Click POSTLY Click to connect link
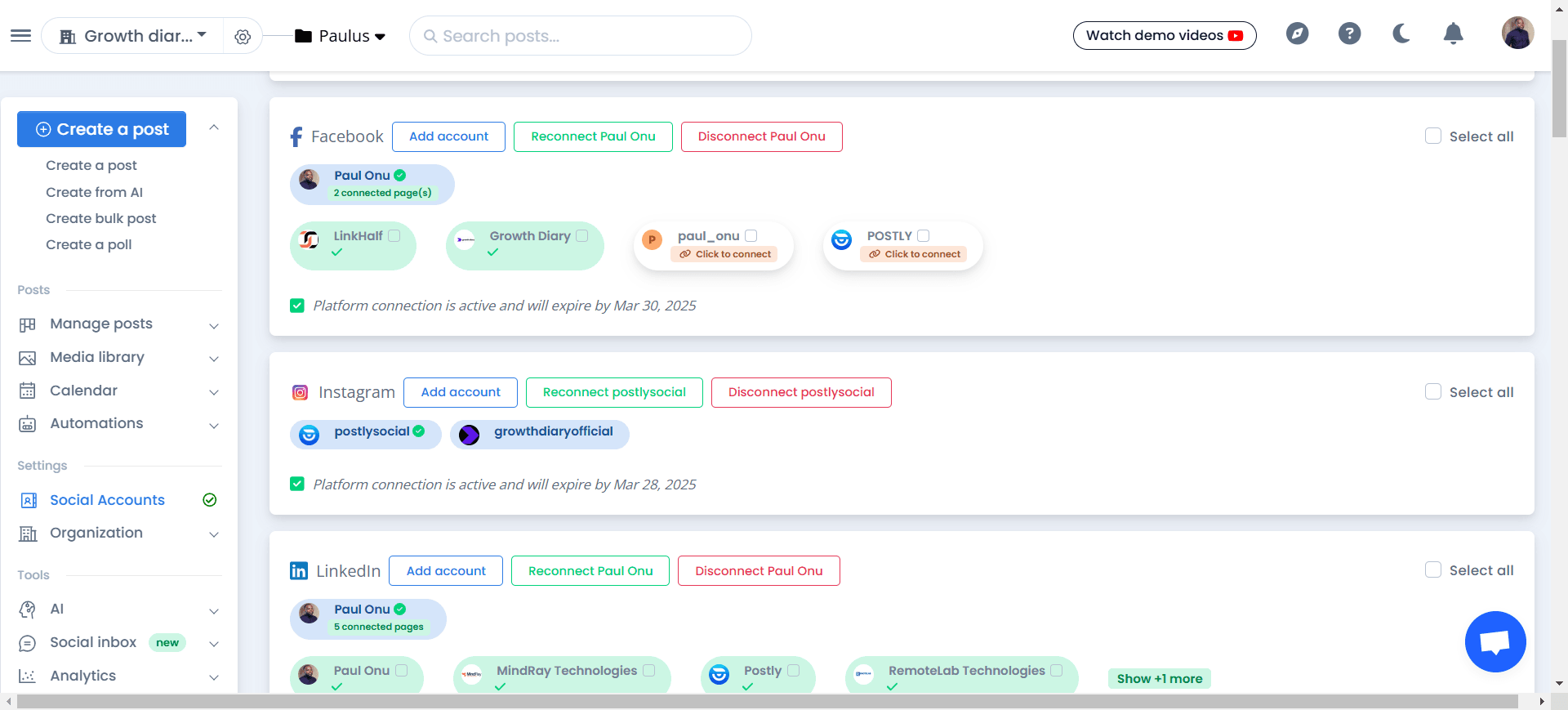 (915, 254)
